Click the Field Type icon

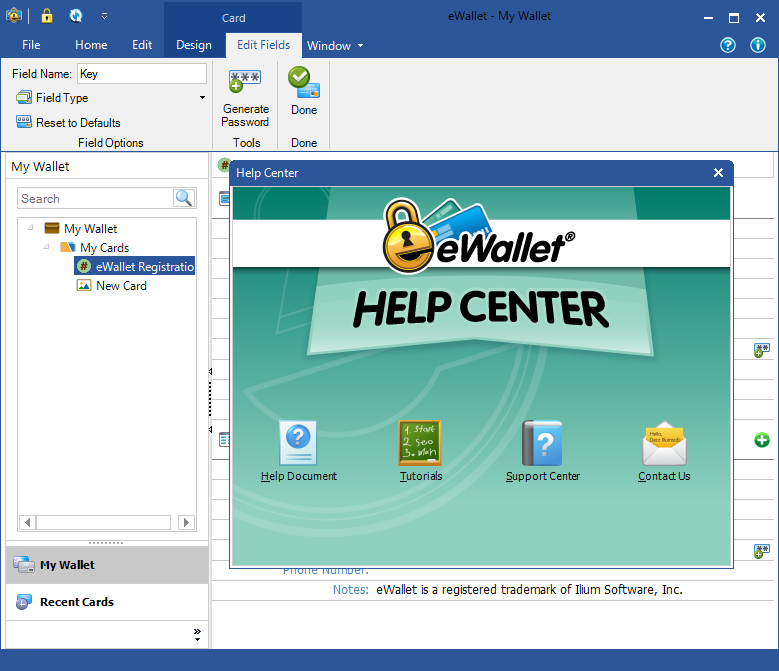23,97
